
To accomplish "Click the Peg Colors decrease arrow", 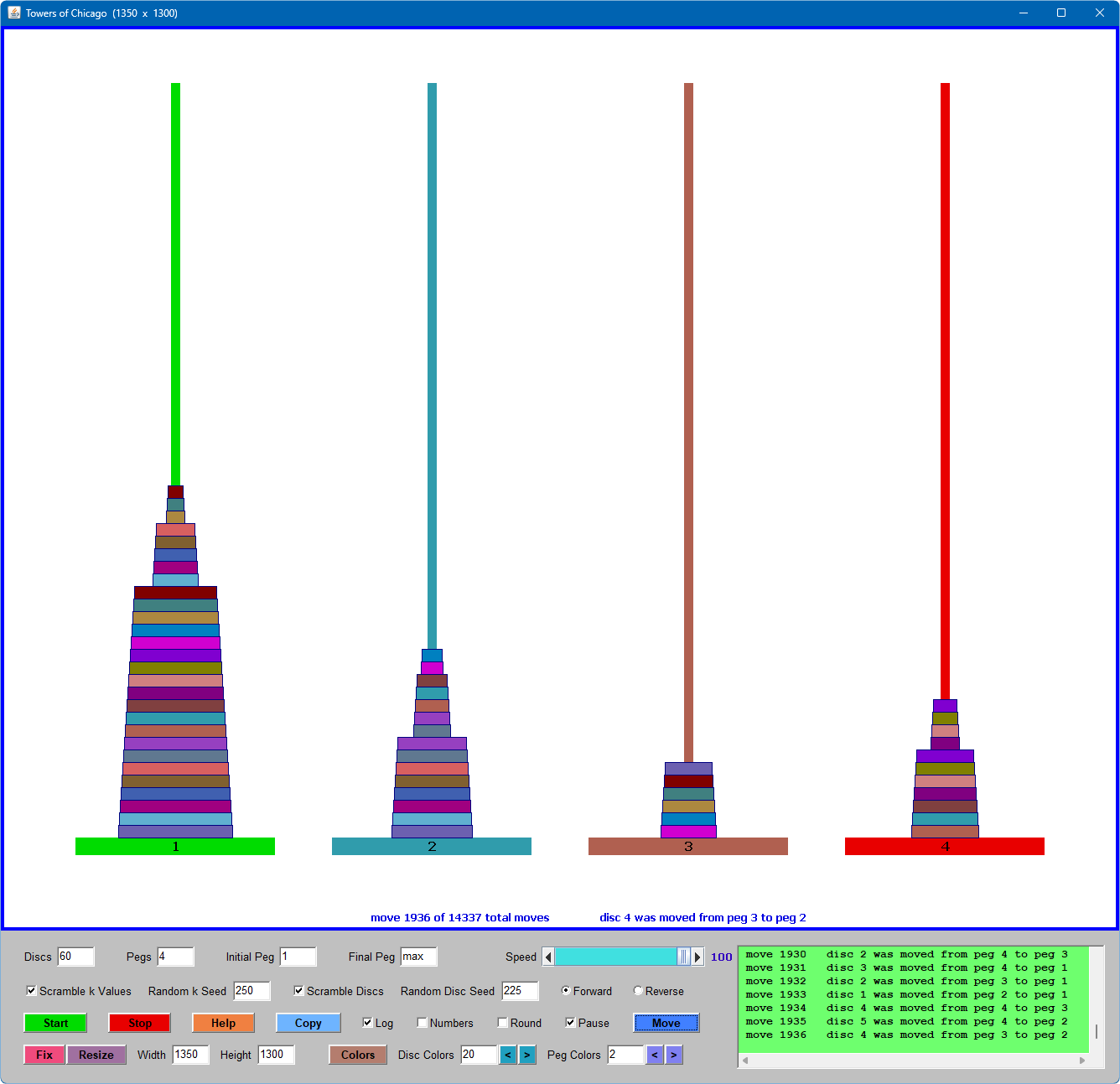I will pos(655,1055).
